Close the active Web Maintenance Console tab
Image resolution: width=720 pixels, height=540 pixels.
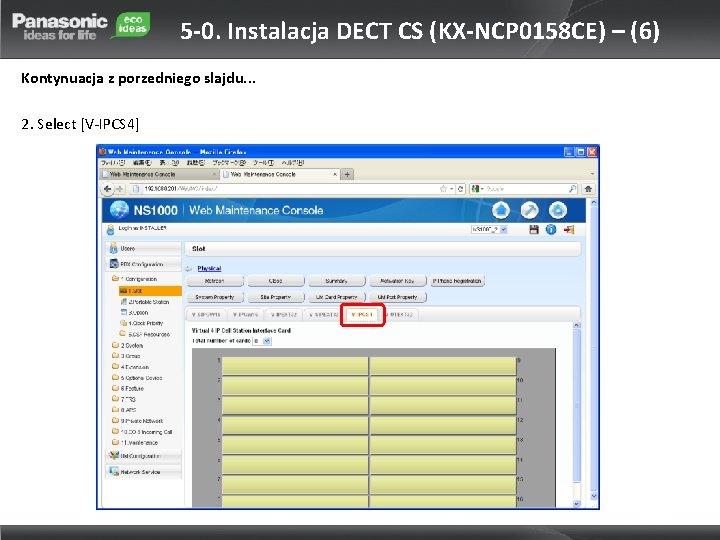(x=335, y=174)
